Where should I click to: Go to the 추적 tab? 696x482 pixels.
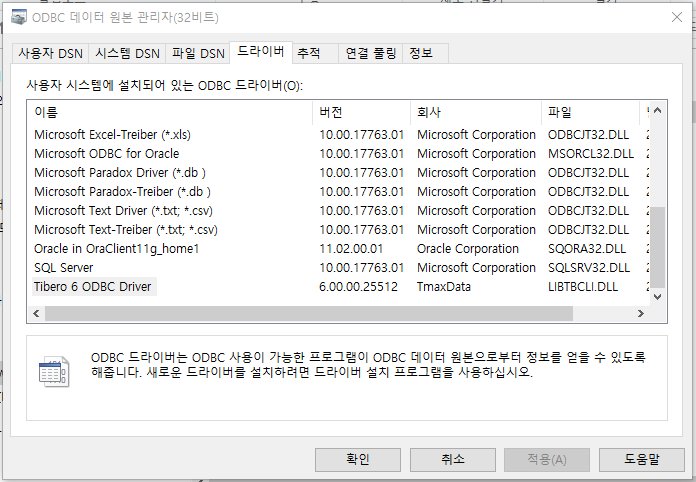(x=309, y=54)
